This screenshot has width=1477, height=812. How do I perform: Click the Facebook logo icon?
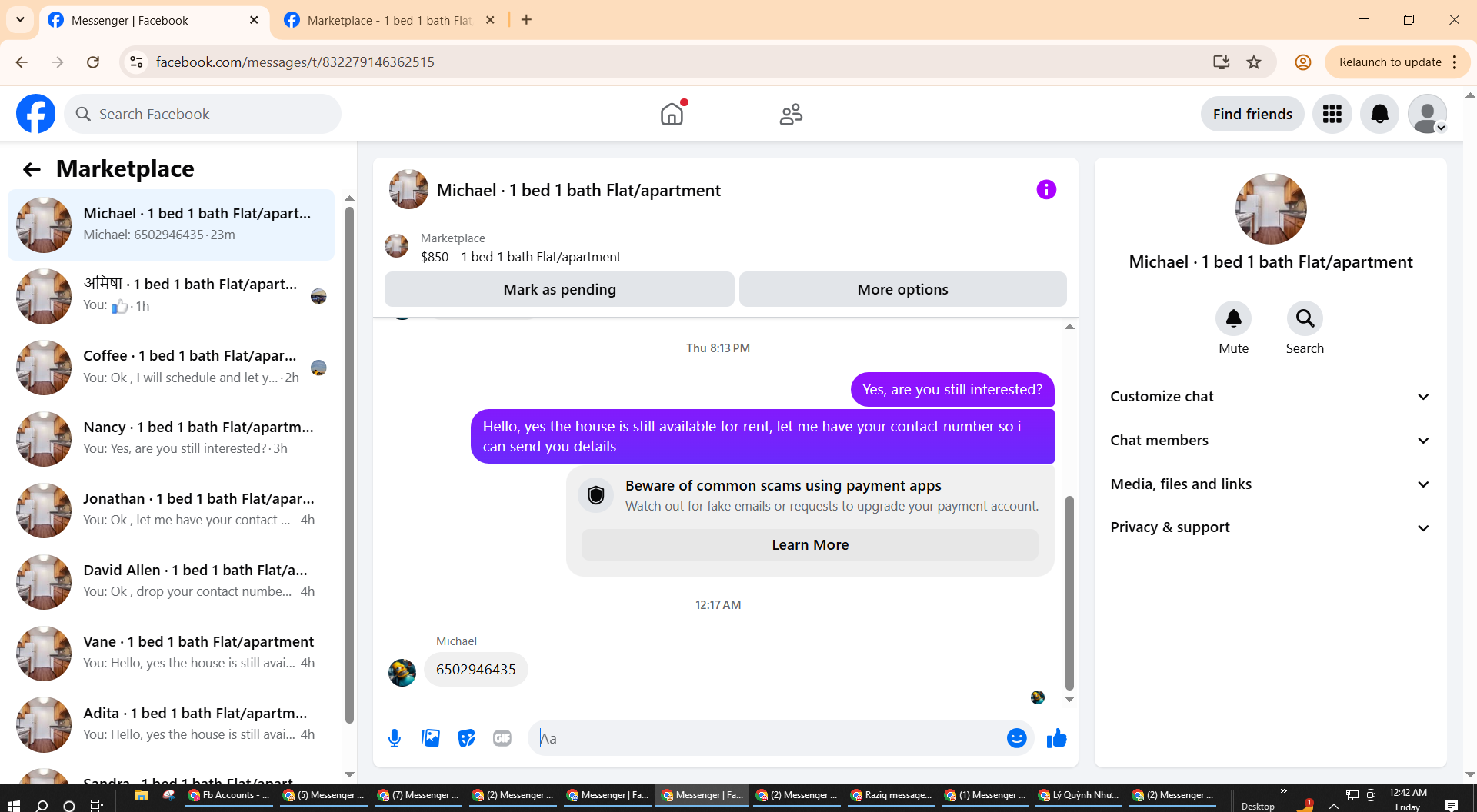click(36, 114)
